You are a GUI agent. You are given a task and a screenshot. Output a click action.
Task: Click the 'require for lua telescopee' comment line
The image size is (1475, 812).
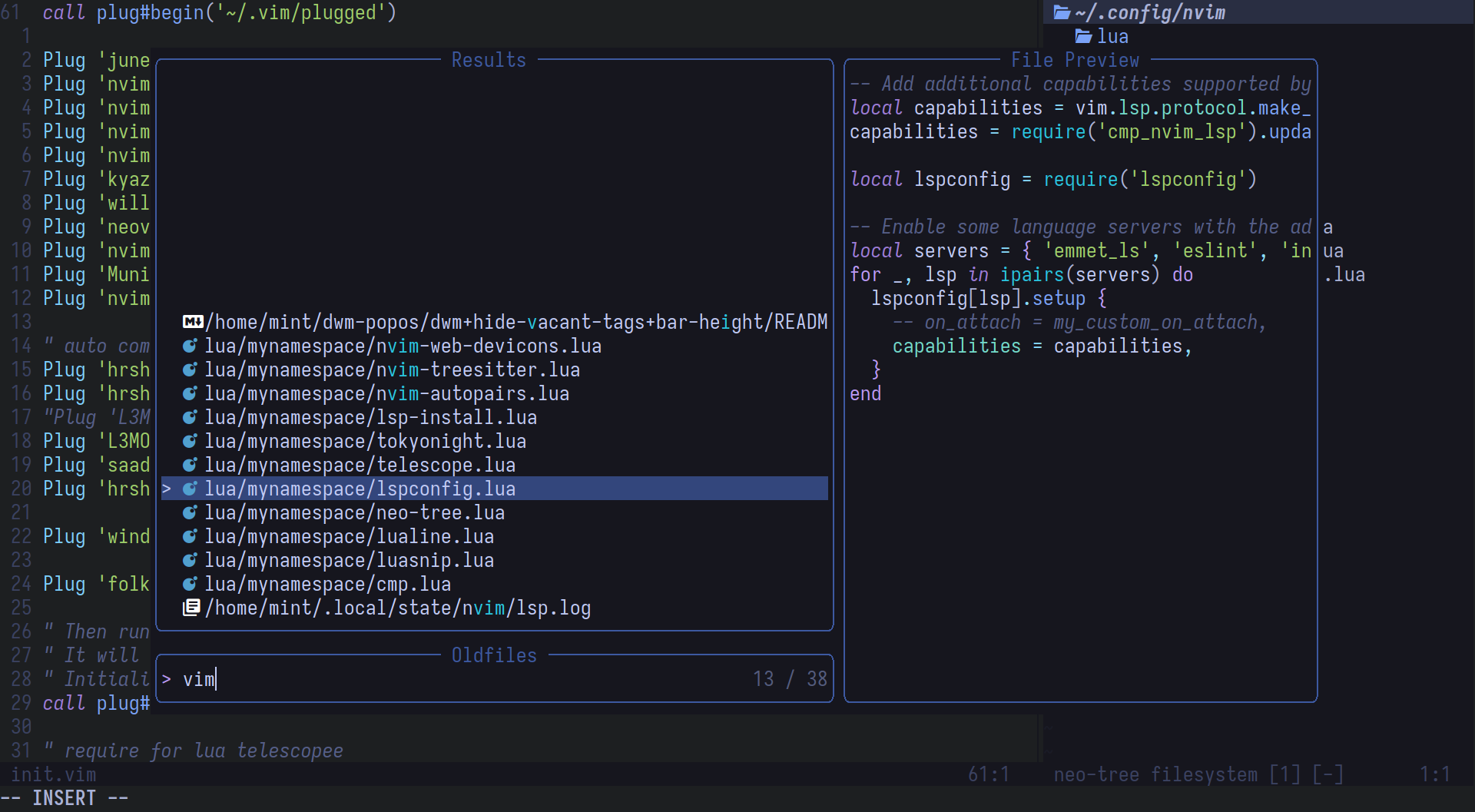pos(194,751)
